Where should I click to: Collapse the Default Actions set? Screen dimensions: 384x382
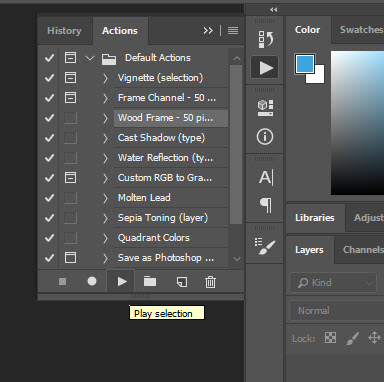(89, 58)
